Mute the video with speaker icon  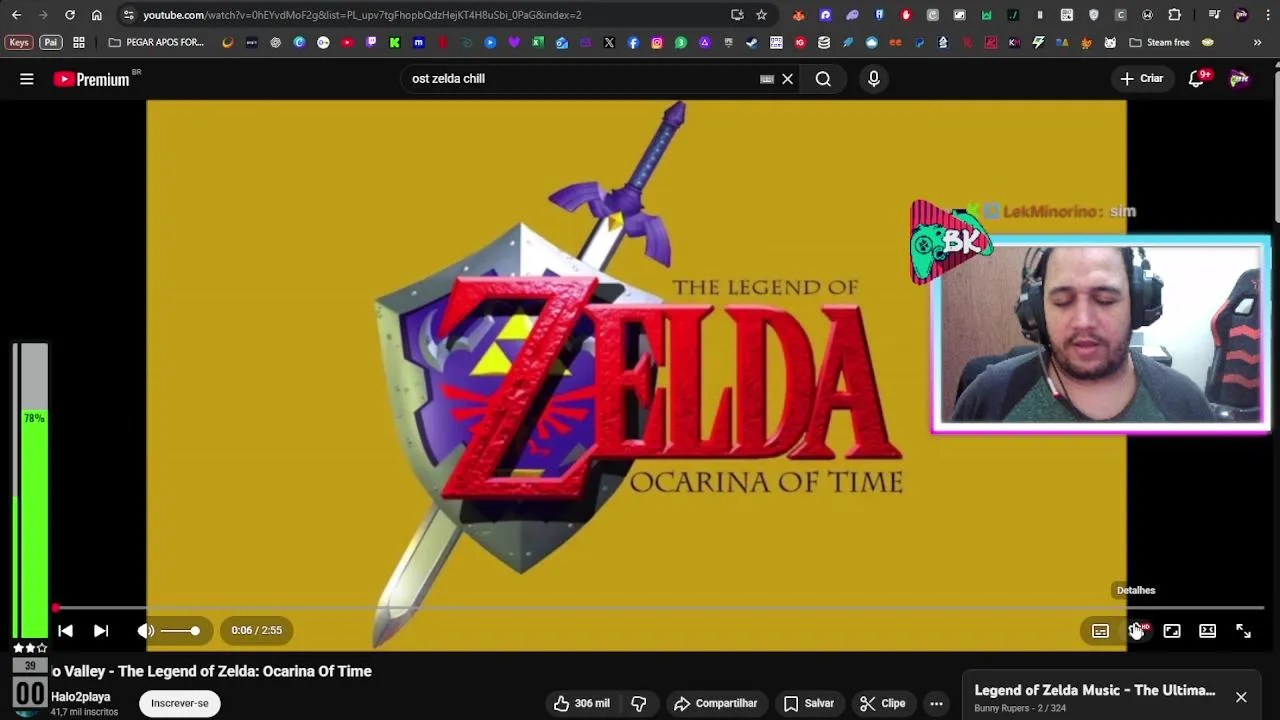pos(146,630)
